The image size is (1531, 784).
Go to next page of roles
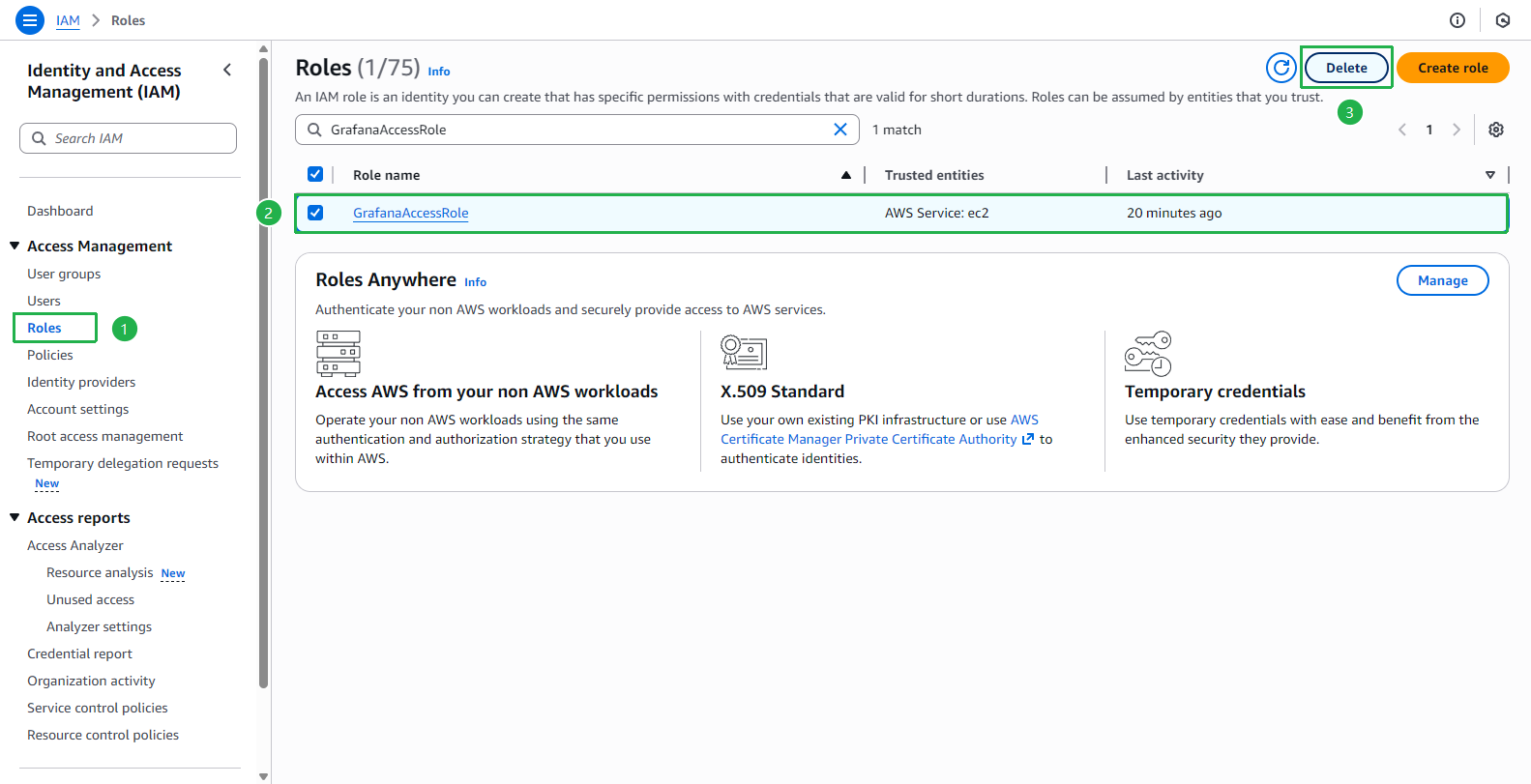(1457, 130)
